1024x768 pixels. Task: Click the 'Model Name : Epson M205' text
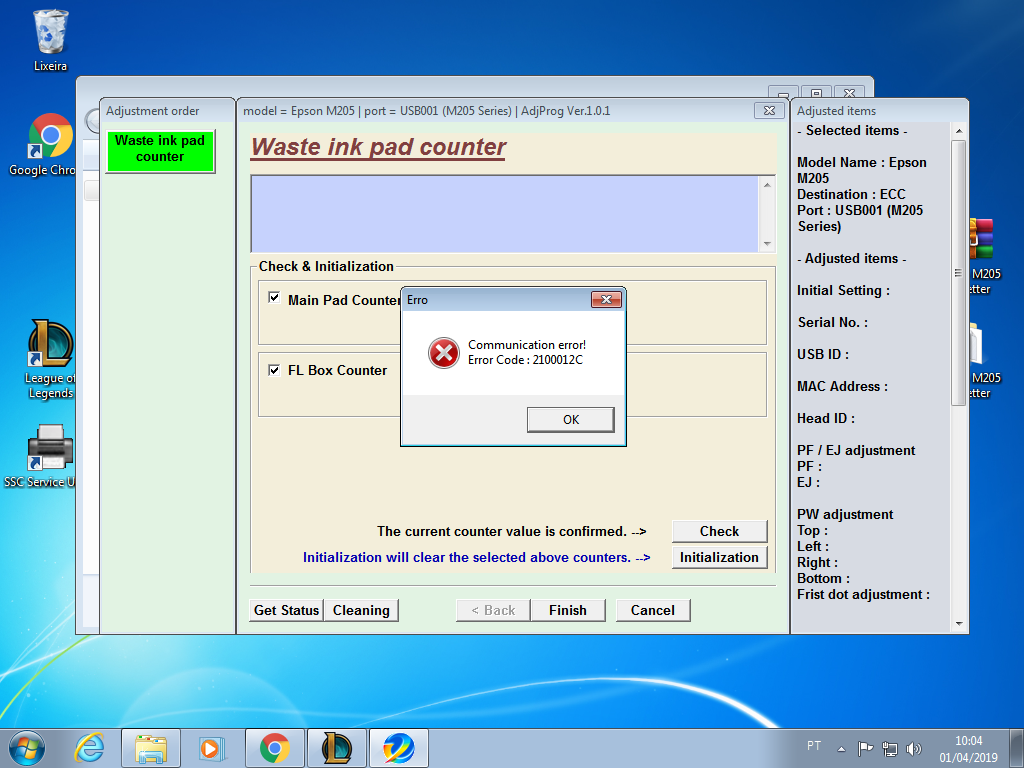[x=861, y=170]
